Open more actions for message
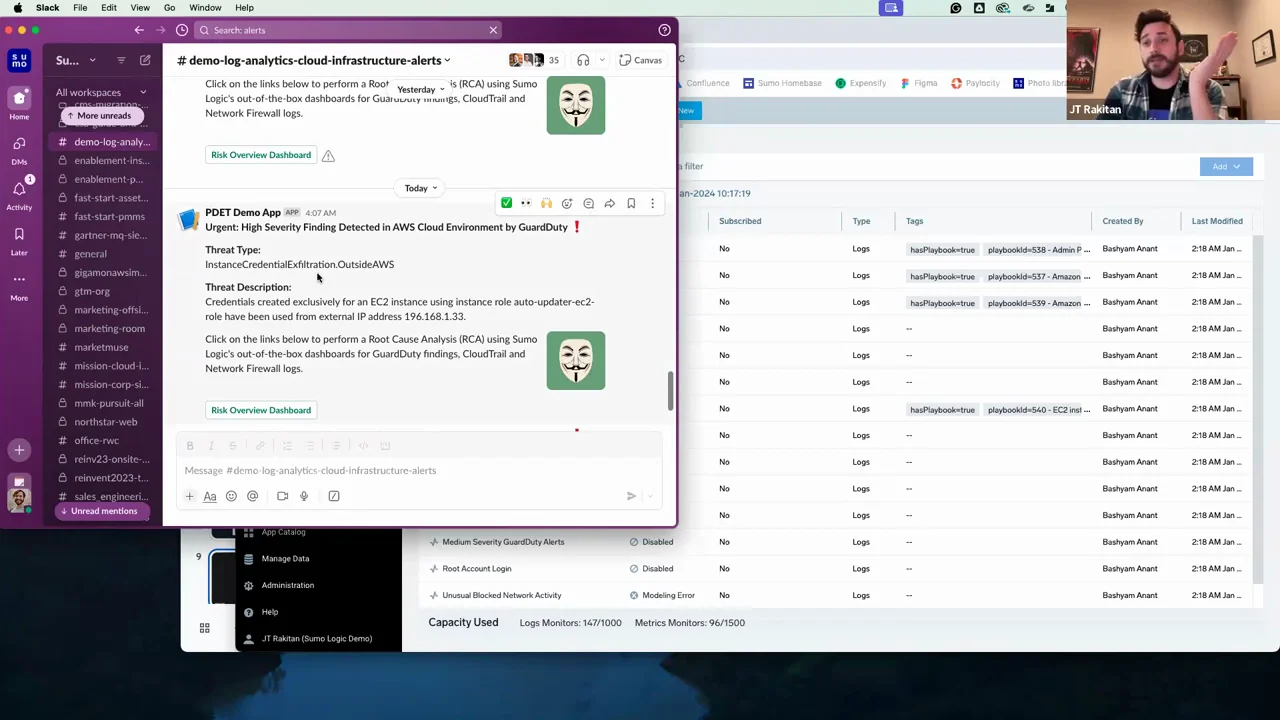This screenshot has width=1280, height=720. pyautogui.click(x=652, y=204)
